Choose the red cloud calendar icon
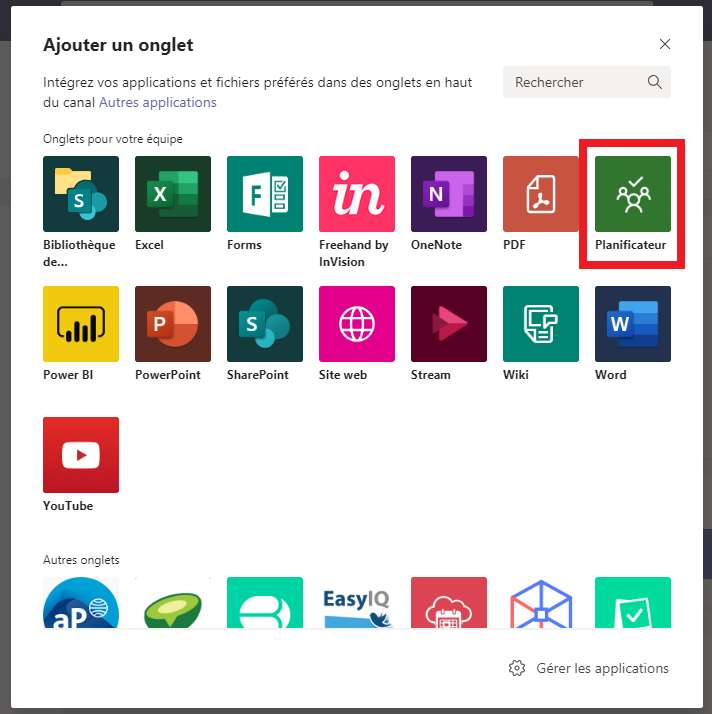Image resolution: width=712 pixels, height=714 pixels. pos(449,602)
